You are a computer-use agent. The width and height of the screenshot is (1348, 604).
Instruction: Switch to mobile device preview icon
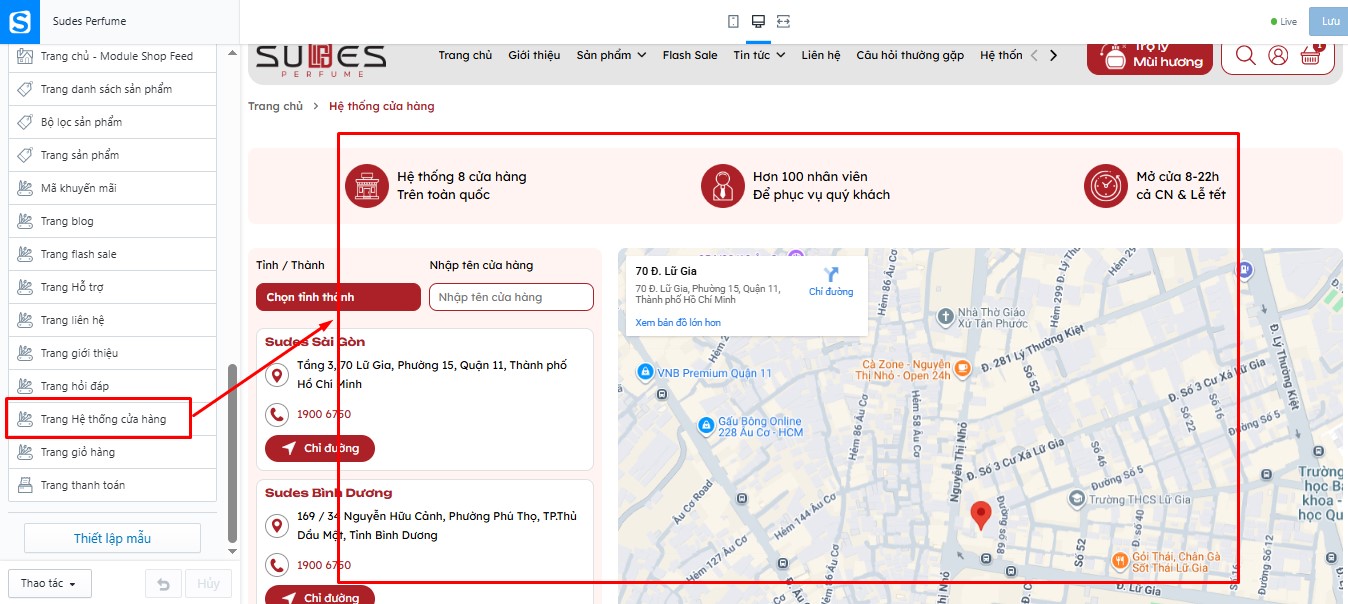(x=733, y=21)
